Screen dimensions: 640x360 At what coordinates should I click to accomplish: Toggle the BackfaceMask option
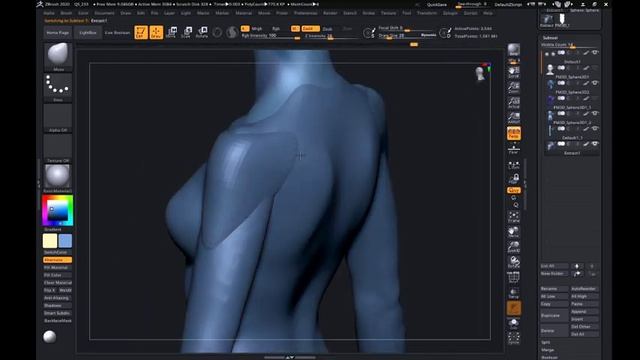(58, 321)
